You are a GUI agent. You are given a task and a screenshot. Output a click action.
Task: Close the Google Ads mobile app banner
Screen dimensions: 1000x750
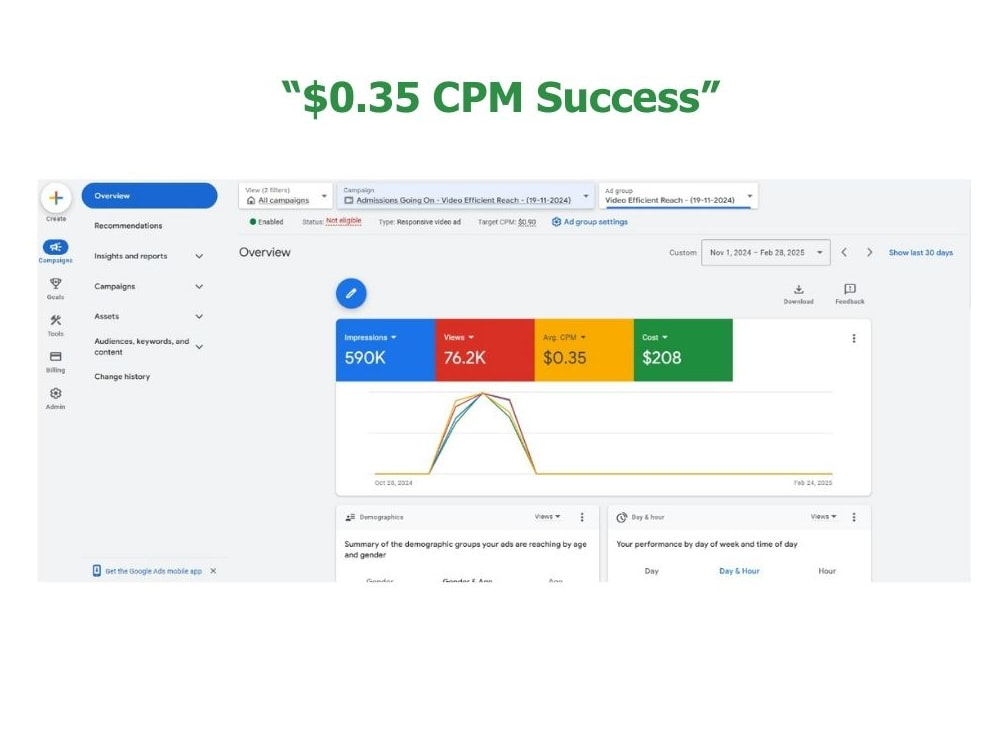click(x=213, y=571)
